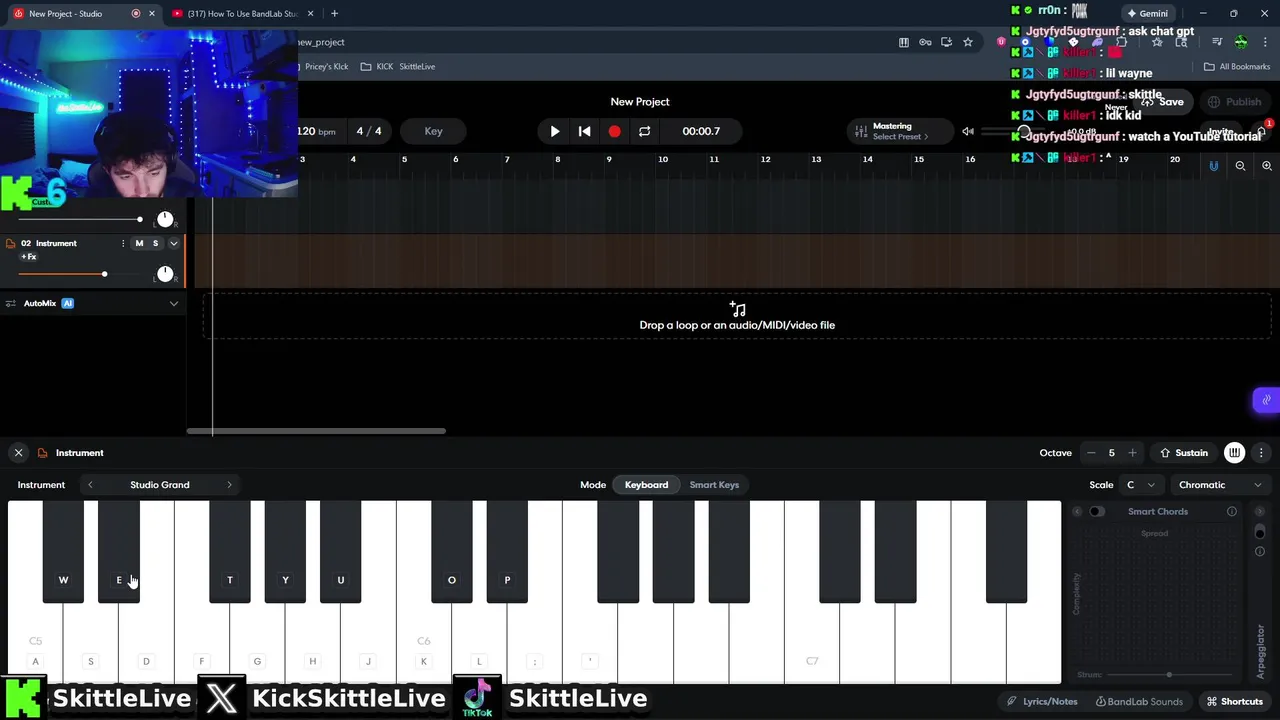Zoom out the timeline
The width and height of the screenshot is (1280, 720).
(x=1240, y=166)
